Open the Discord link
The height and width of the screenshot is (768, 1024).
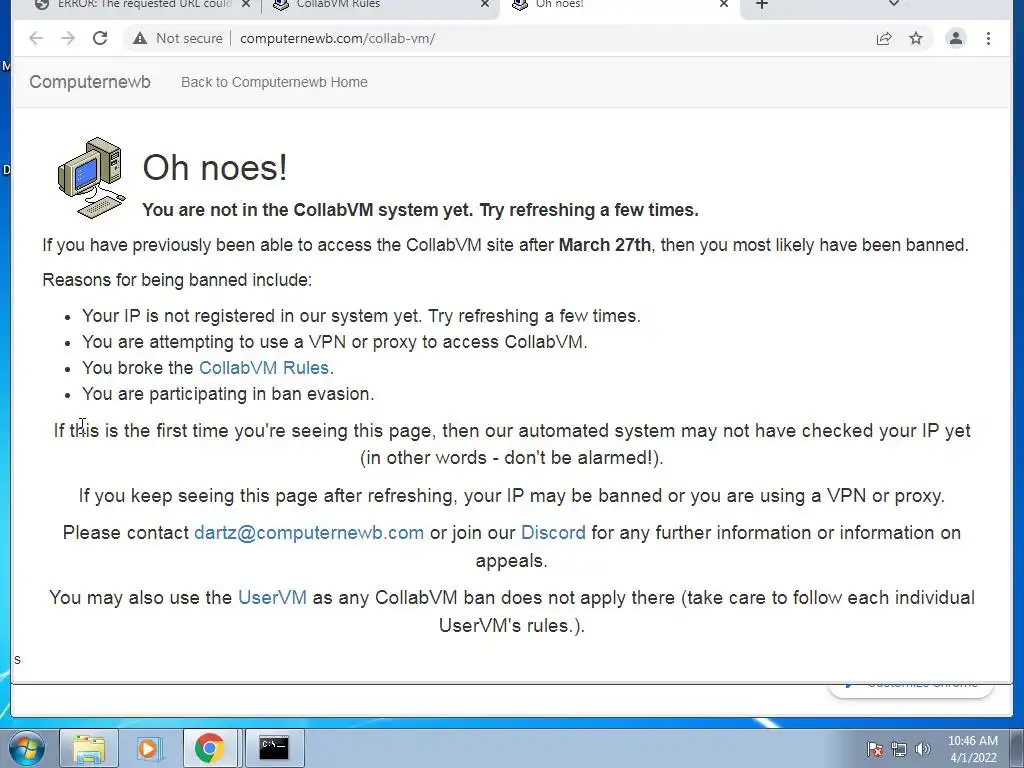click(553, 533)
